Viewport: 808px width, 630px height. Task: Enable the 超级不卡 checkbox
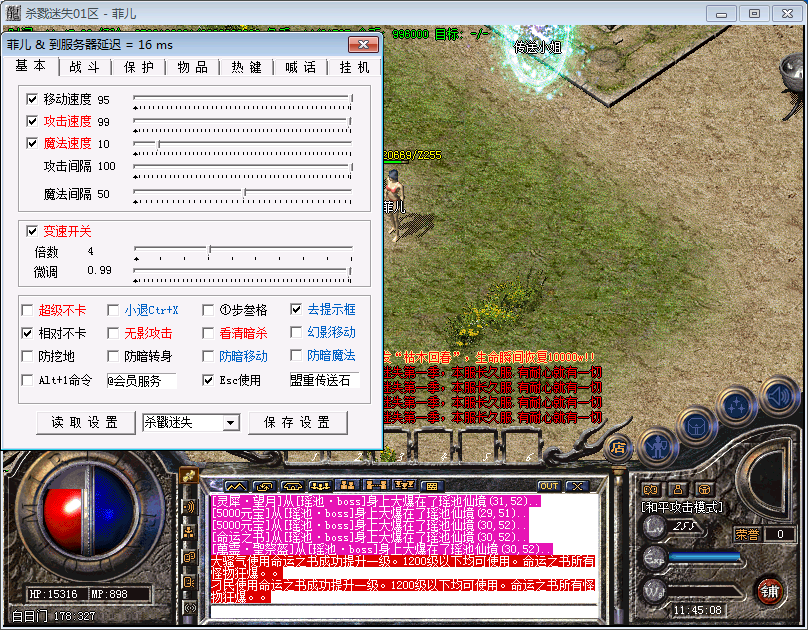pos(27,310)
